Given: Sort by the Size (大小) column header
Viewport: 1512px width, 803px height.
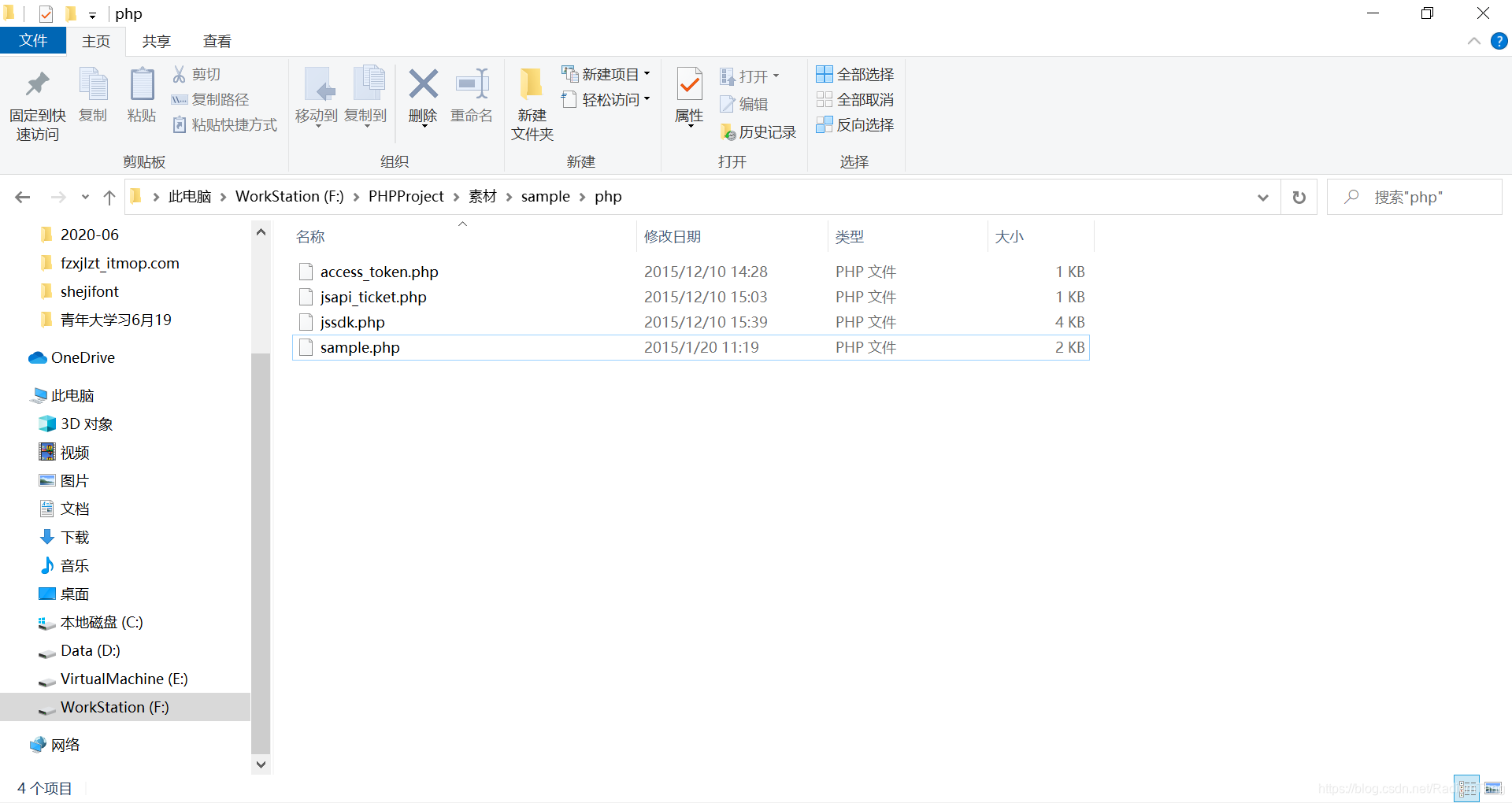Looking at the screenshot, I should (1040, 236).
